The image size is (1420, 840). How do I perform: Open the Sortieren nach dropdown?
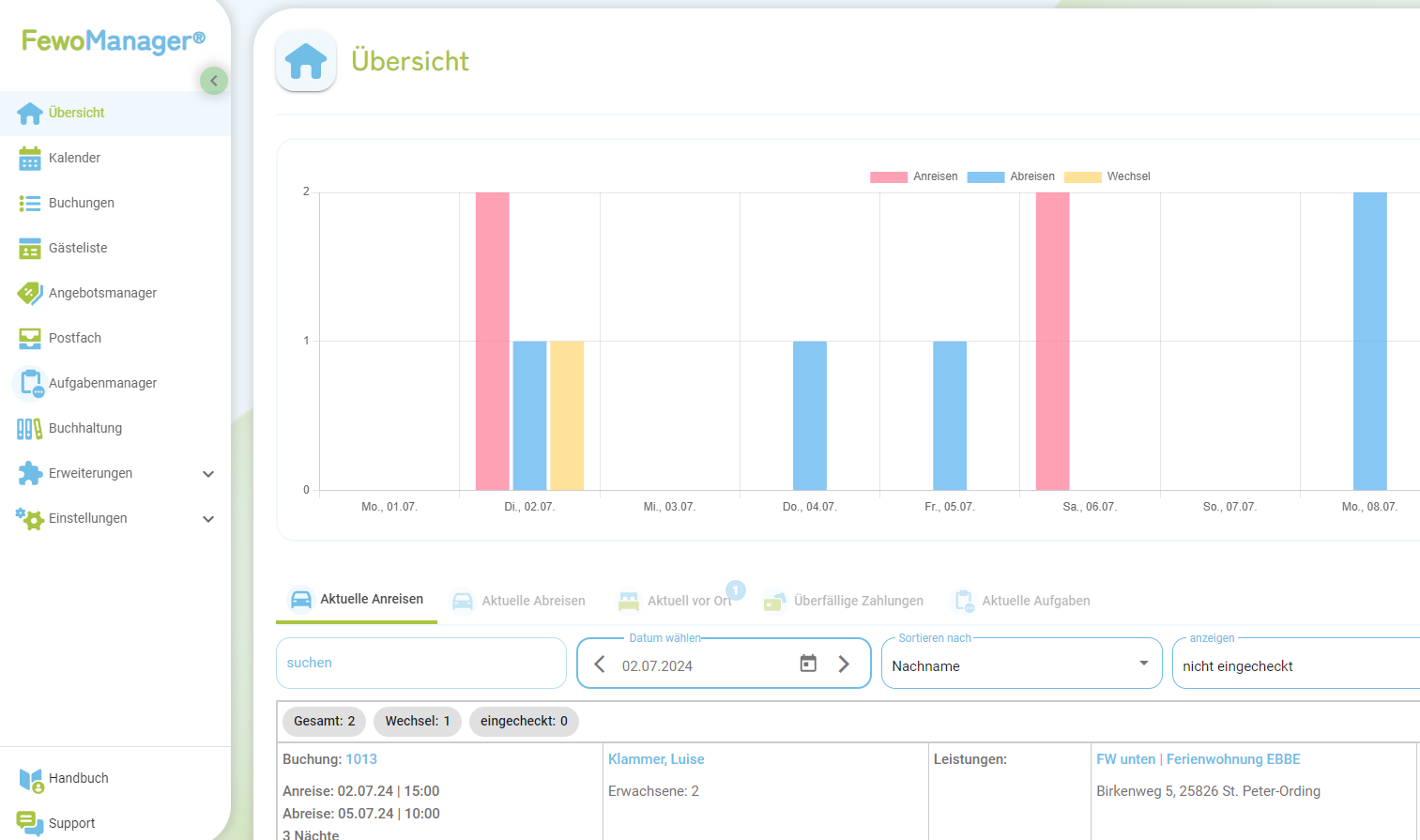(1021, 664)
